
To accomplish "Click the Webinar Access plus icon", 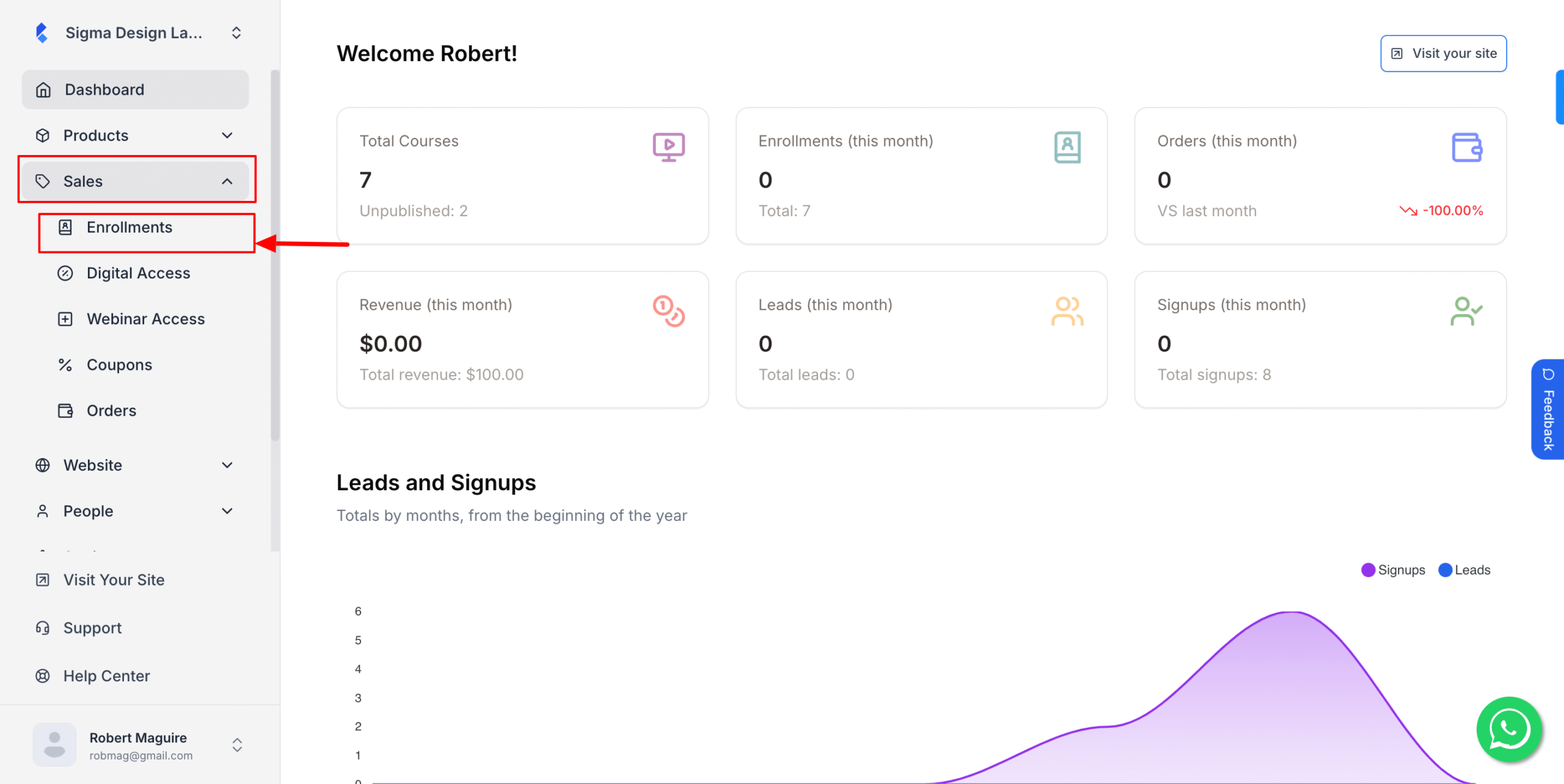I will tap(65, 319).
